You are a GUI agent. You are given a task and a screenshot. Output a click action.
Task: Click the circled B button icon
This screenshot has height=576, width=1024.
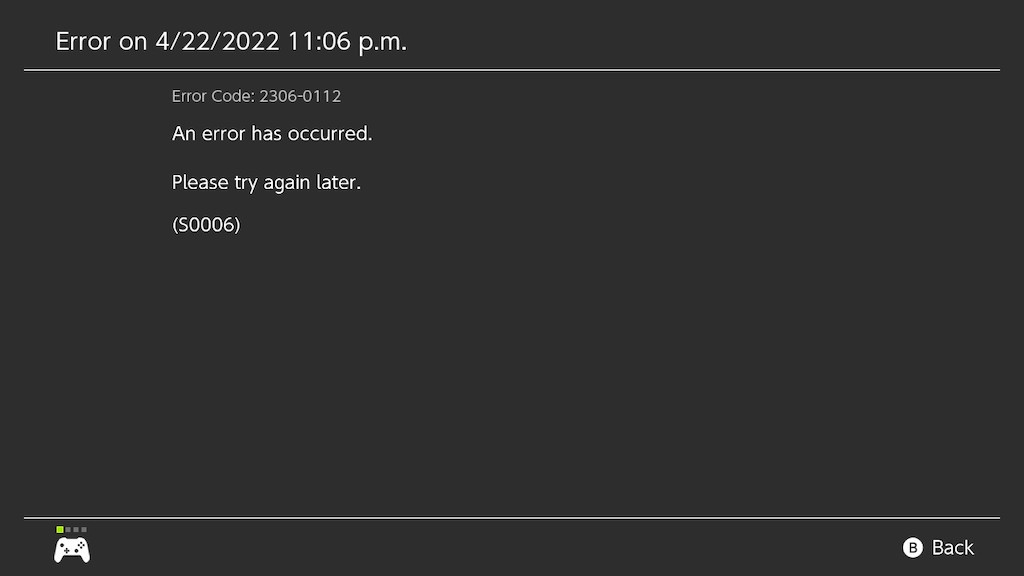(912, 547)
